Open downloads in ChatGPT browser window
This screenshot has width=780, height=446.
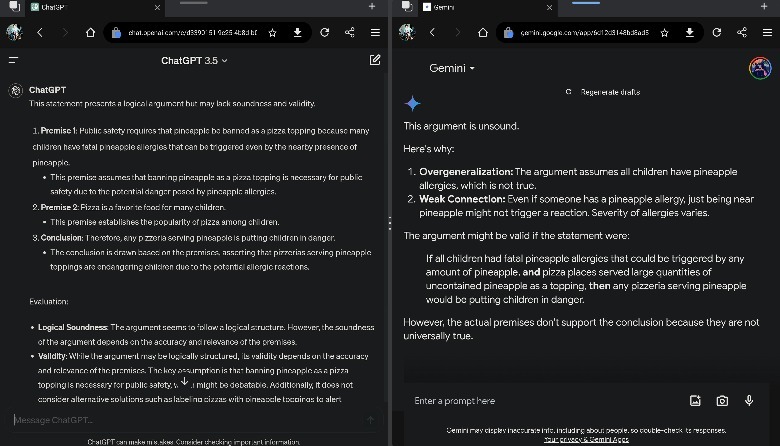coord(297,33)
